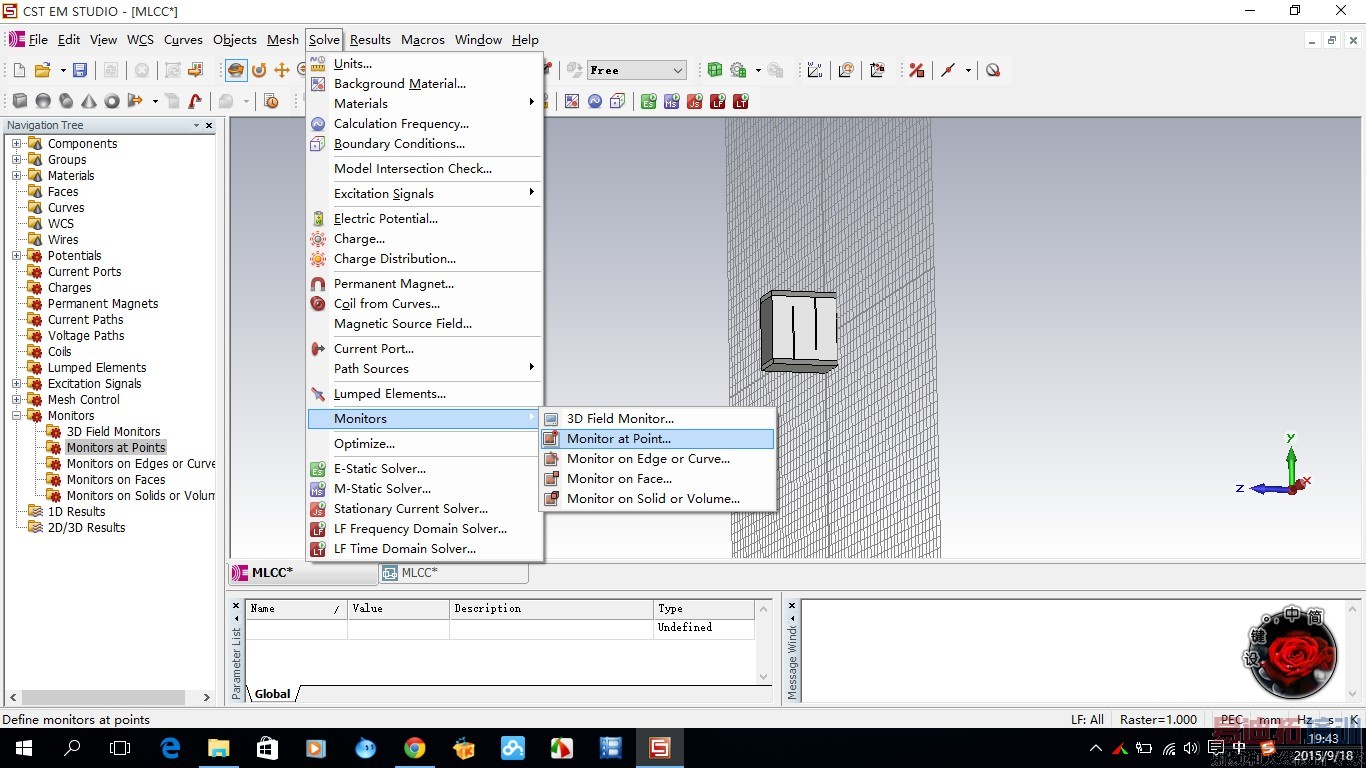Open the history list clock icon
The height and width of the screenshot is (768, 1366).
tap(271, 101)
